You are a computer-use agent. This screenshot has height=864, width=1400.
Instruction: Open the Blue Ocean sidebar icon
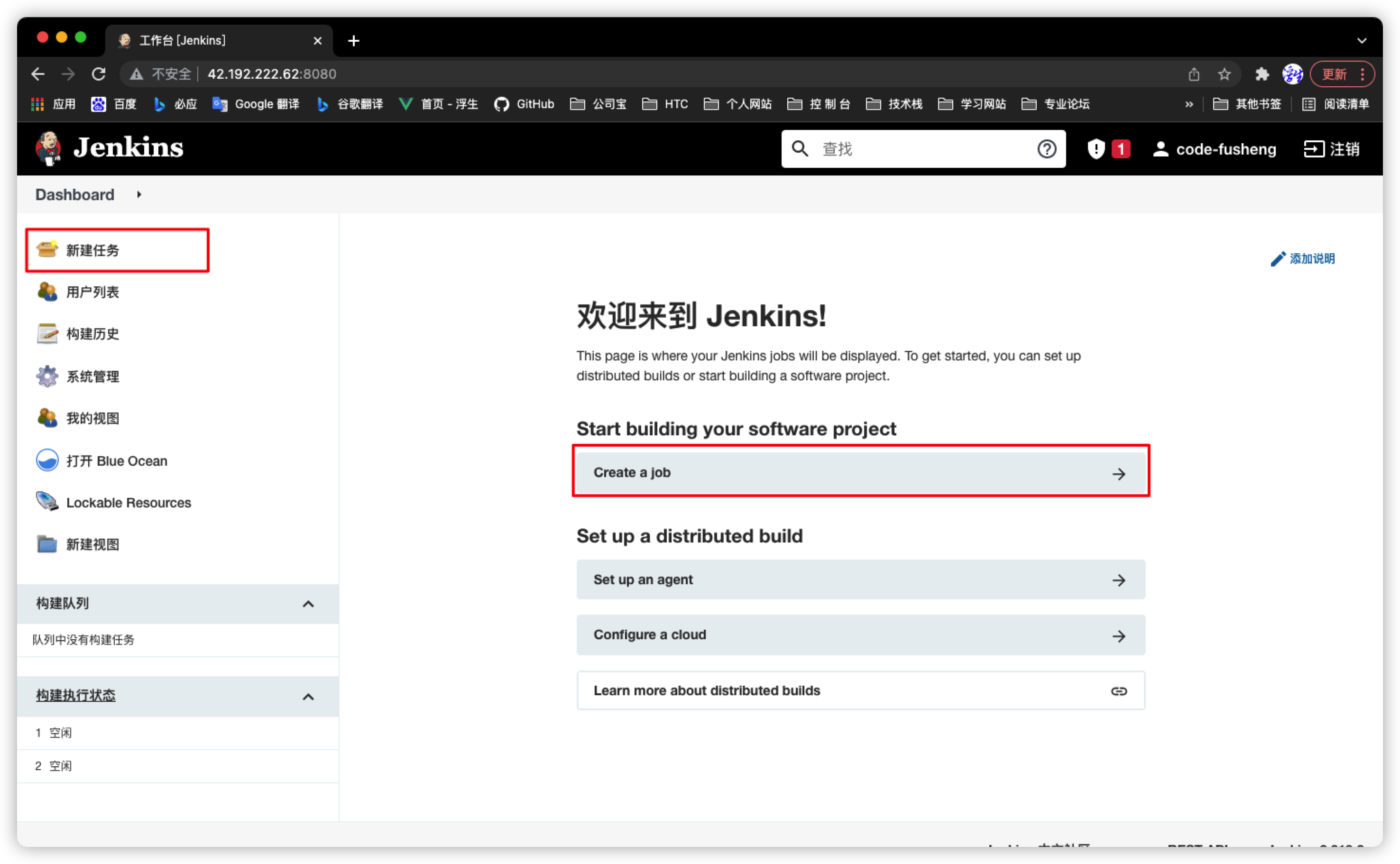coord(47,460)
